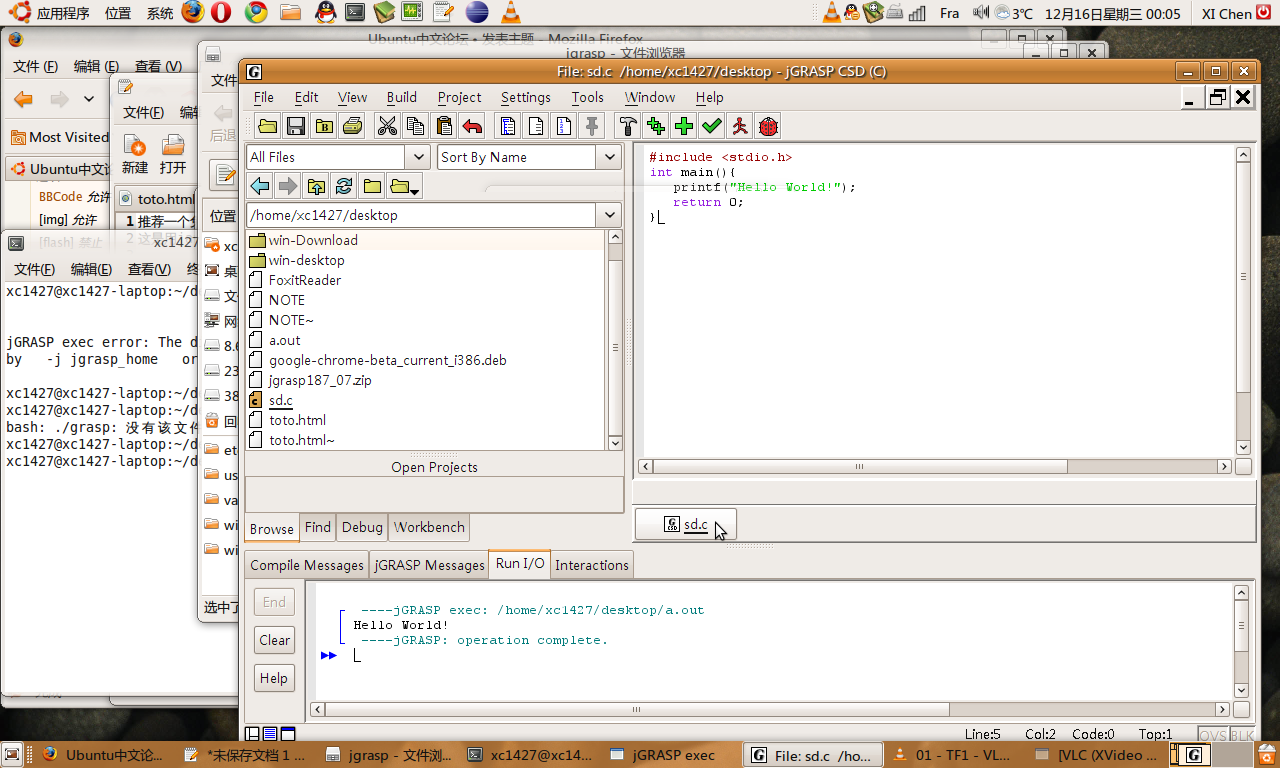Click the double green plus compile-and-link icon
Viewport: 1280px width, 768px height.
tap(656, 126)
